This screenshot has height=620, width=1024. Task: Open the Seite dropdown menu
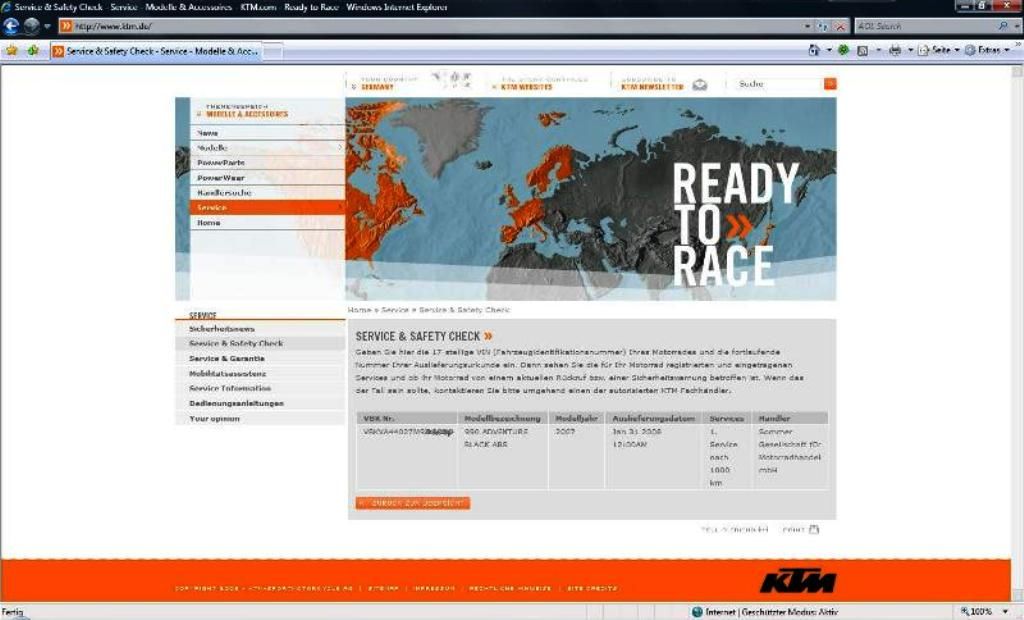(939, 50)
